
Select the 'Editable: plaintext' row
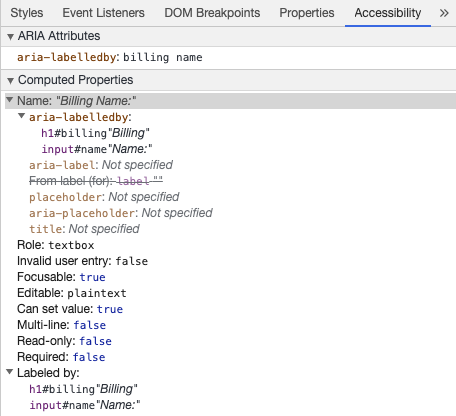tap(72, 293)
